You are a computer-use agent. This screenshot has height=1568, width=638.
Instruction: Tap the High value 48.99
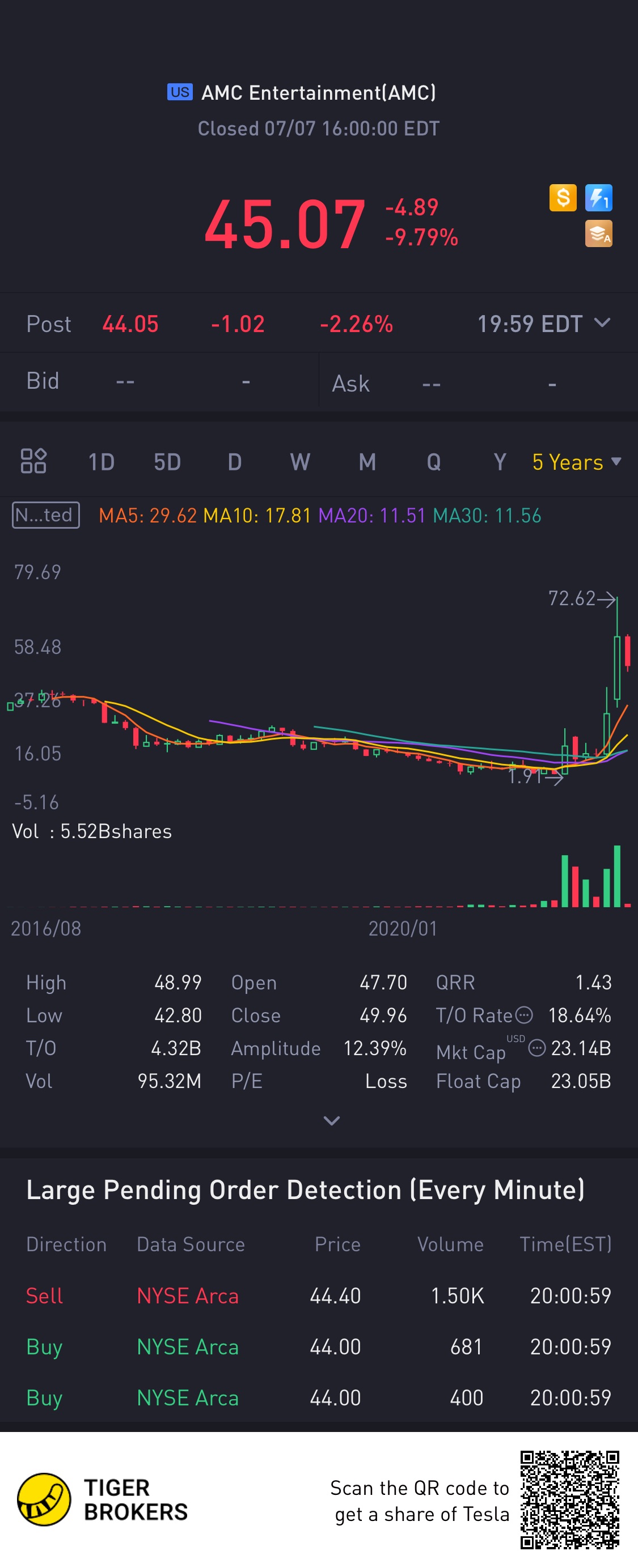pyautogui.click(x=178, y=982)
